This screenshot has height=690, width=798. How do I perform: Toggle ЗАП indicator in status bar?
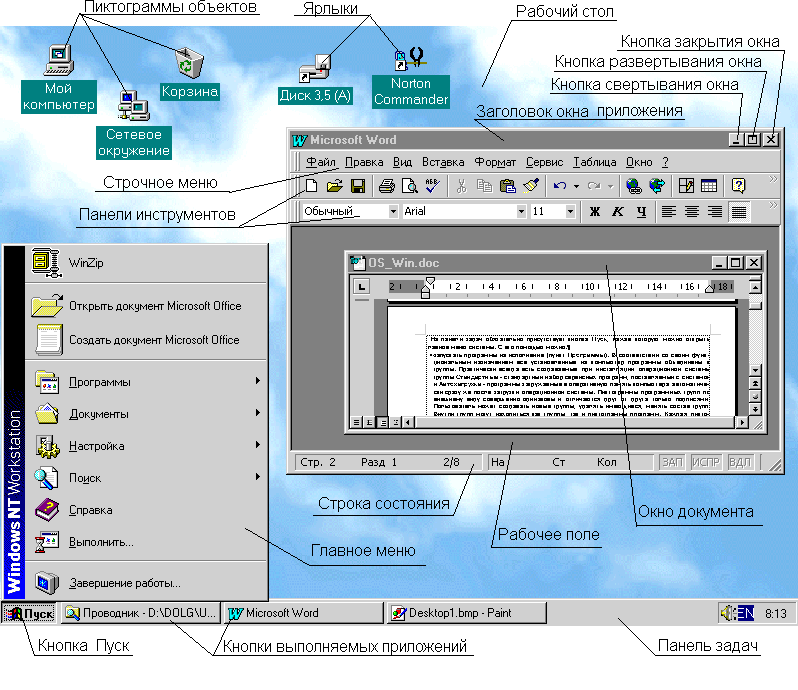coord(672,462)
